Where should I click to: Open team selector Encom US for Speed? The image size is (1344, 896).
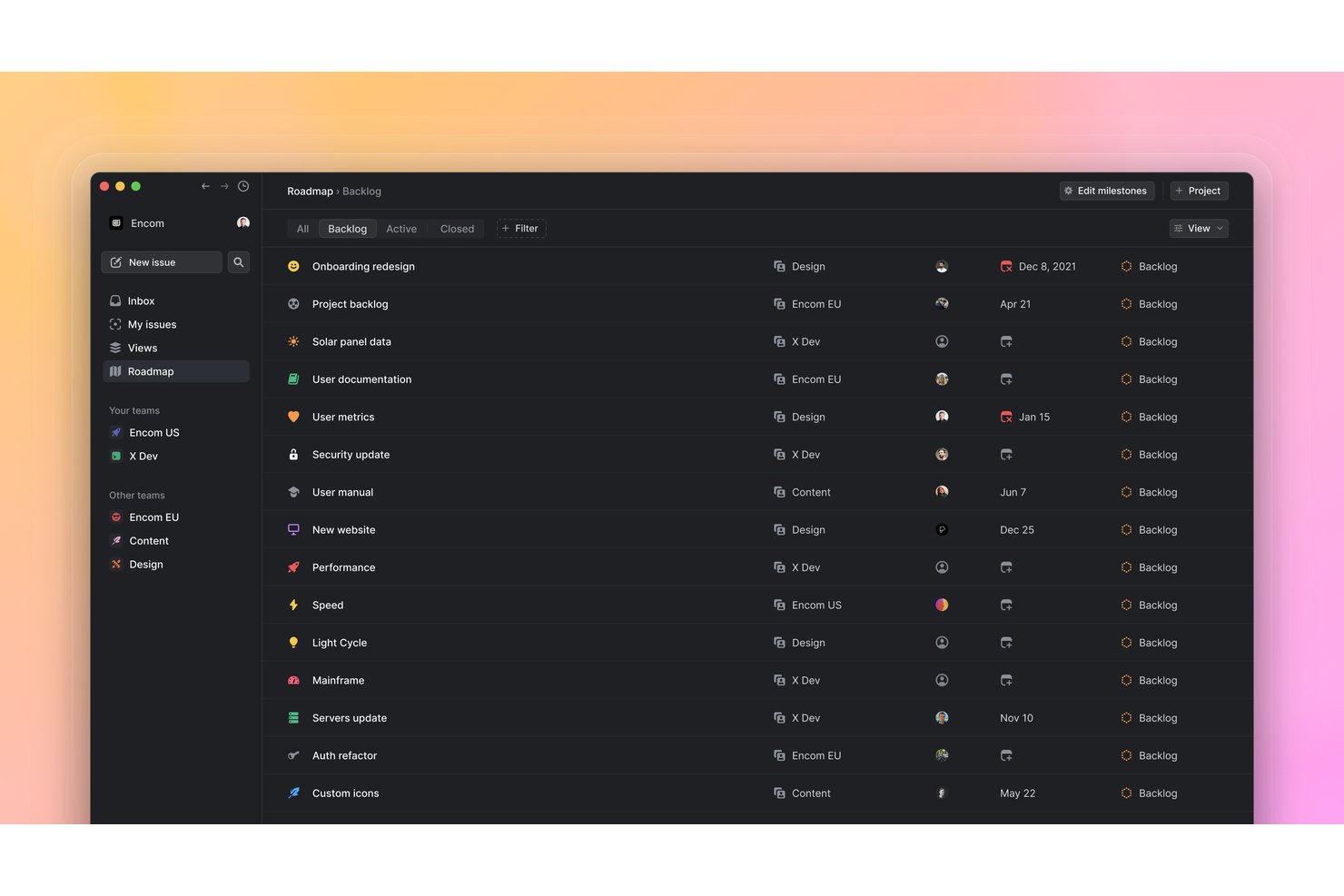(807, 606)
